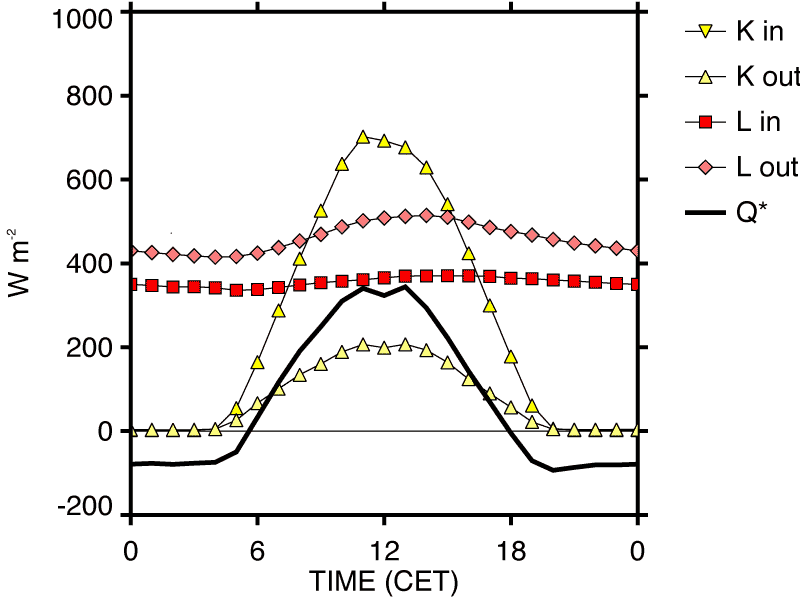Click the 'L in' legend text
This screenshot has width=800, height=602.
pyautogui.click(x=759, y=122)
